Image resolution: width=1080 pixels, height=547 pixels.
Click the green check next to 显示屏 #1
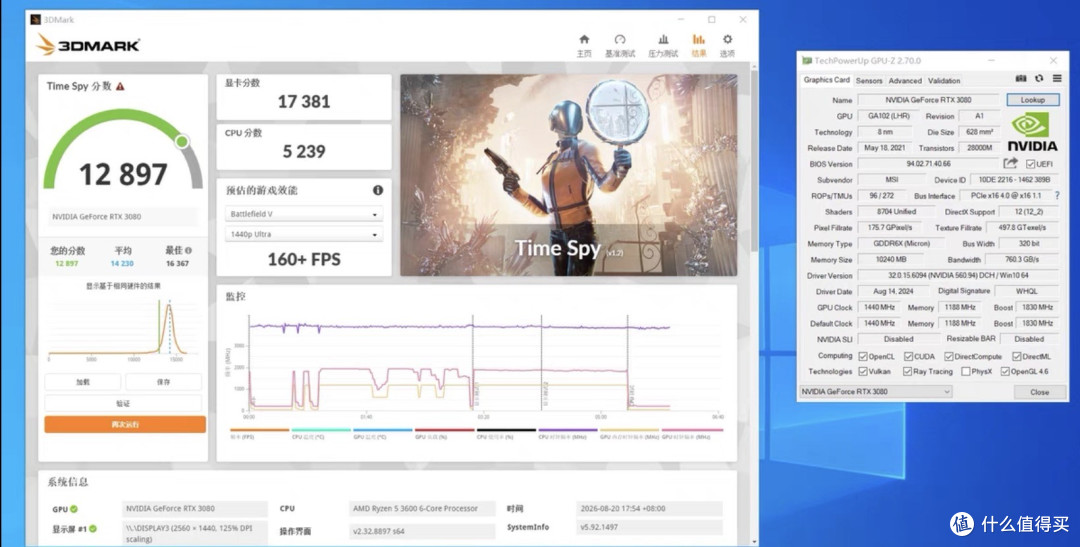92,529
